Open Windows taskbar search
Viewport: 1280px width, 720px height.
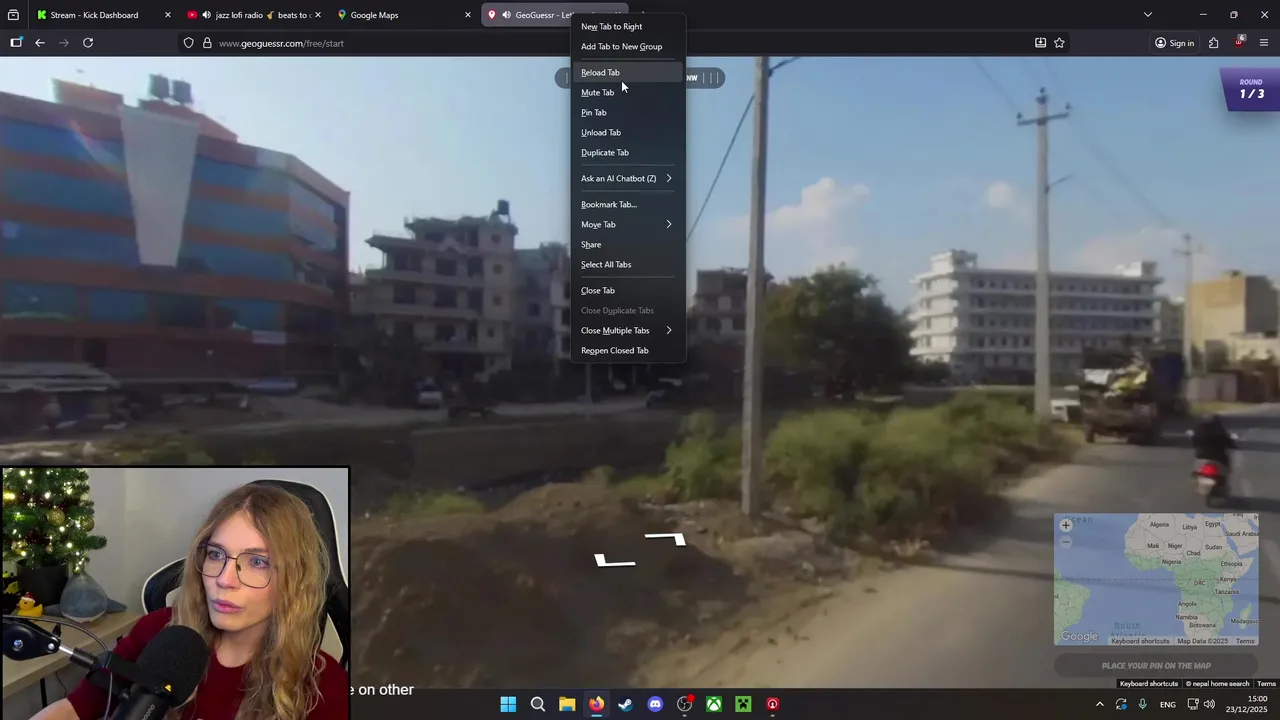(537, 704)
